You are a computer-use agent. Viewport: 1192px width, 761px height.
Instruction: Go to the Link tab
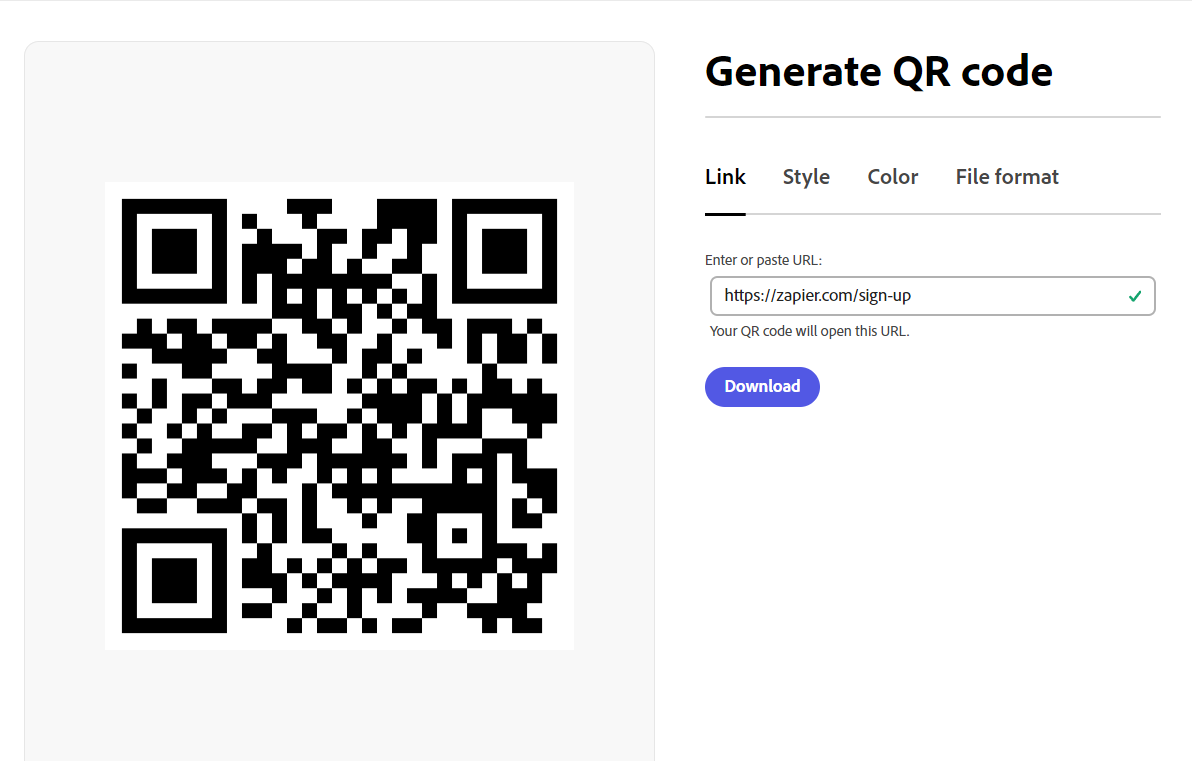[725, 177]
